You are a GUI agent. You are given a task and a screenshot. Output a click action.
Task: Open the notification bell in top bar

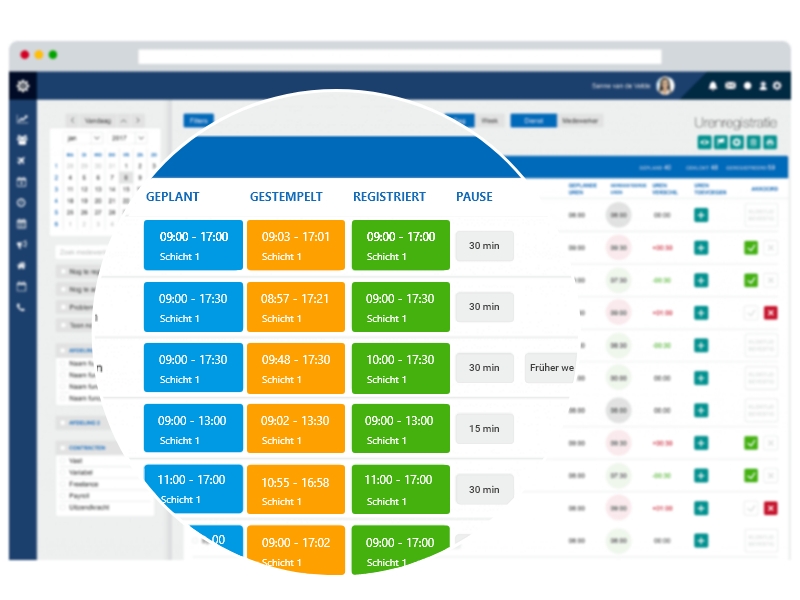(x=713, y=86)
